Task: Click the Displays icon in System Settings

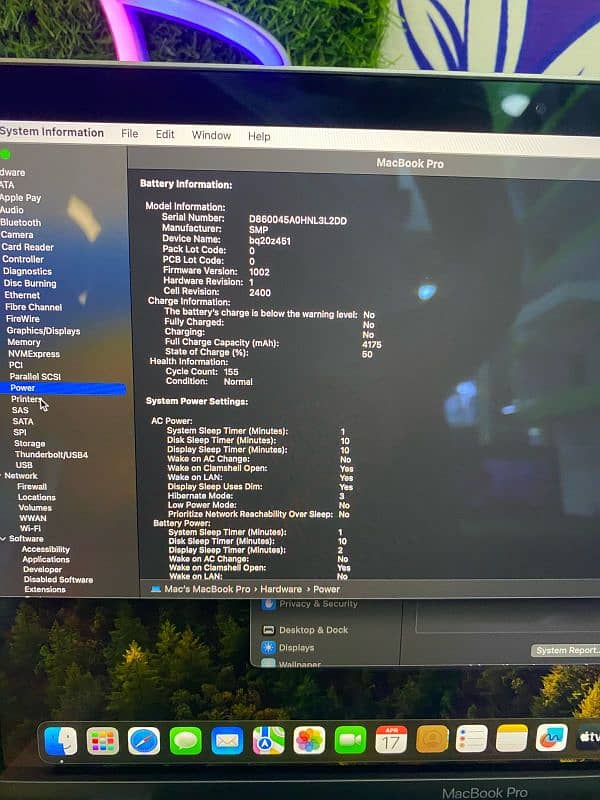Action: [x=268, y=647]
